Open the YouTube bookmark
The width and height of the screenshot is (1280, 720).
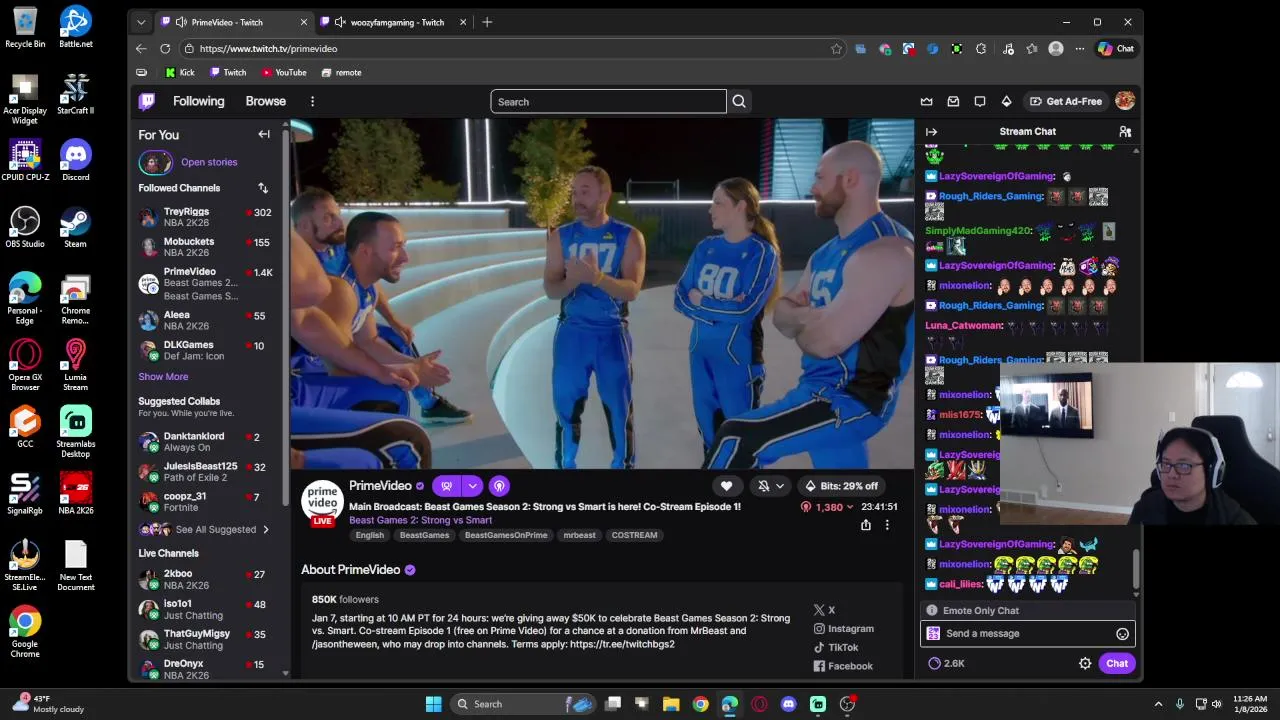click(x=284, y=72)
